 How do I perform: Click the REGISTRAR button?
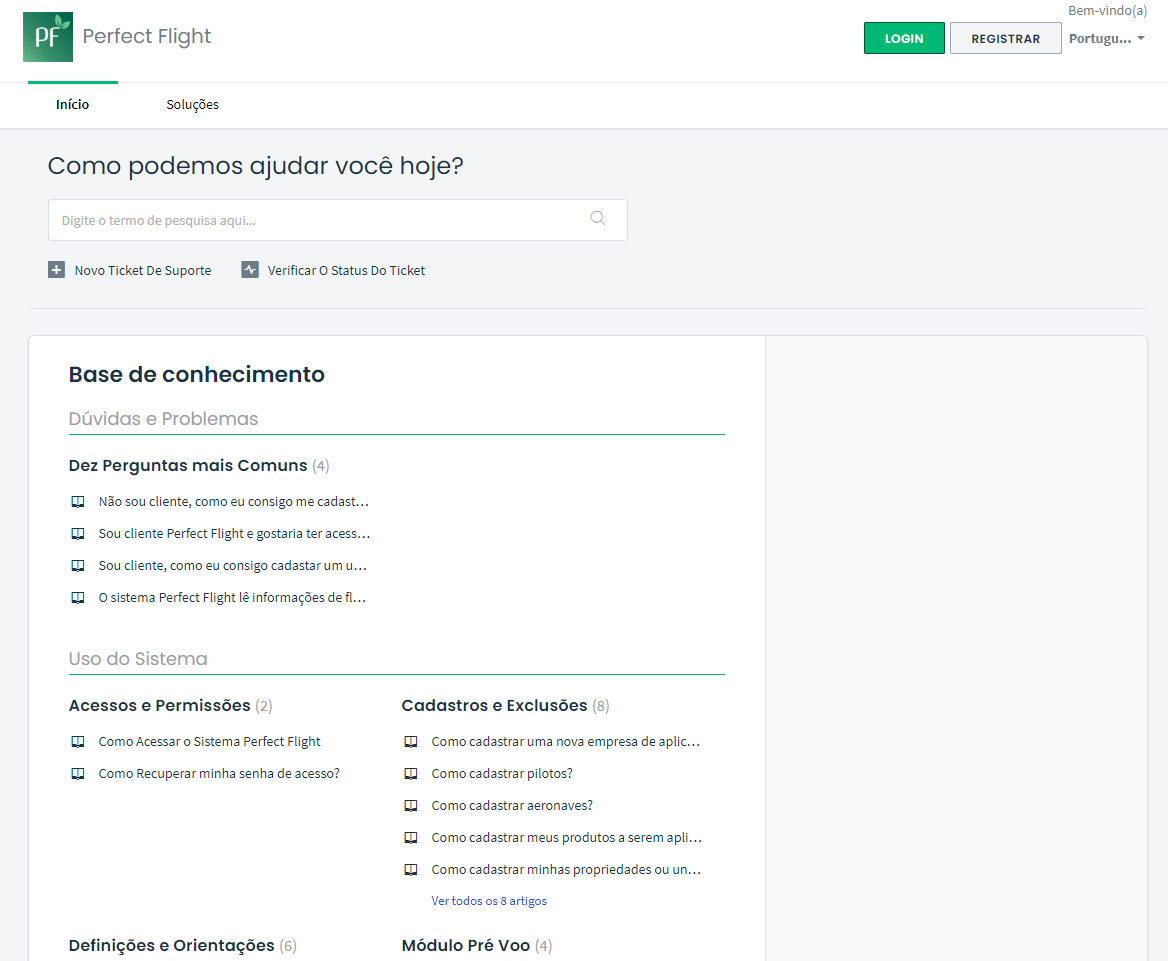point(1005,39)
